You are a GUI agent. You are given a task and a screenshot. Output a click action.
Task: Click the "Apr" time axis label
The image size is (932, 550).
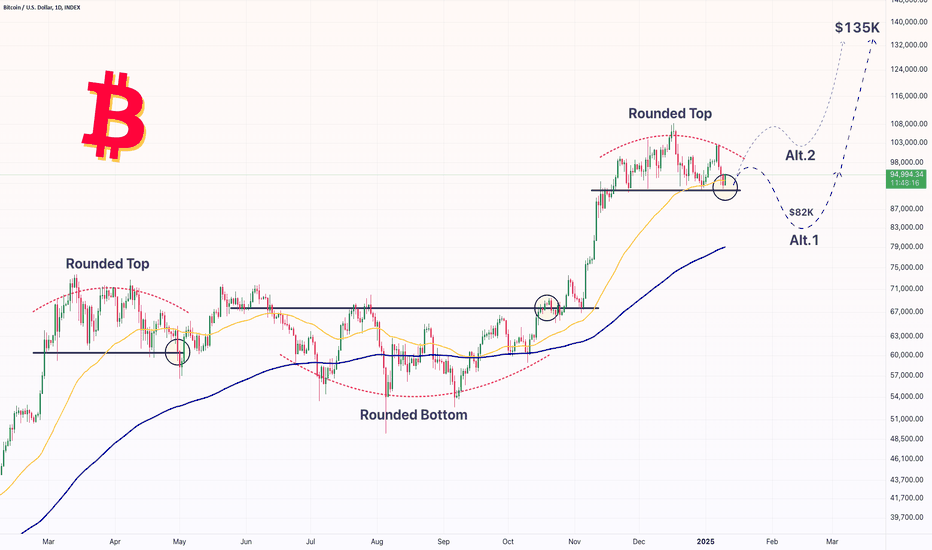pyautogui.click(x=115, y=542)
